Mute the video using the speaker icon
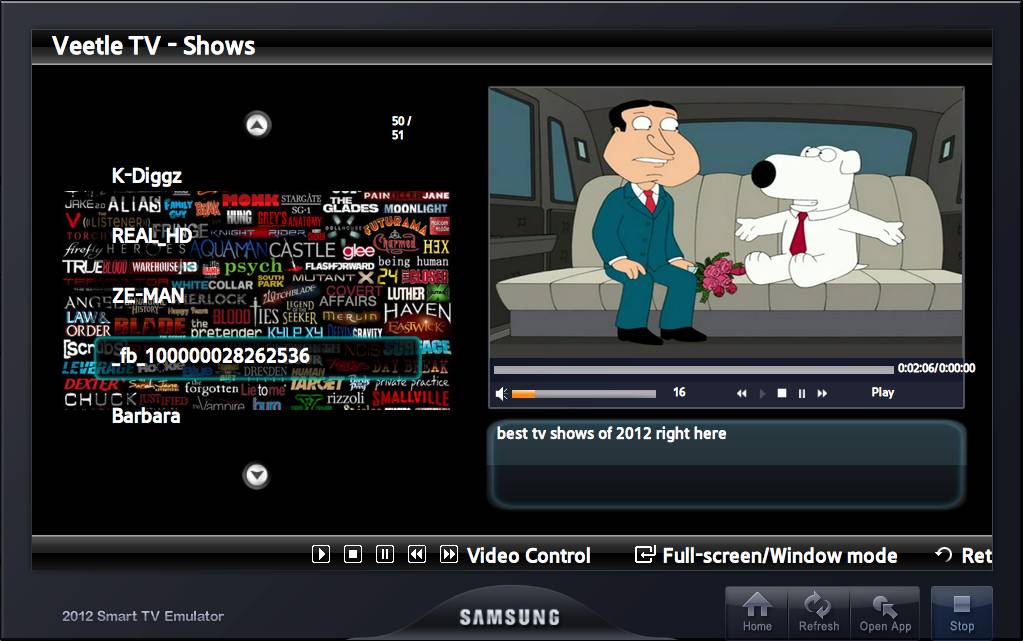The height and width of the screenshot is (641, 1023). [502, 394]
